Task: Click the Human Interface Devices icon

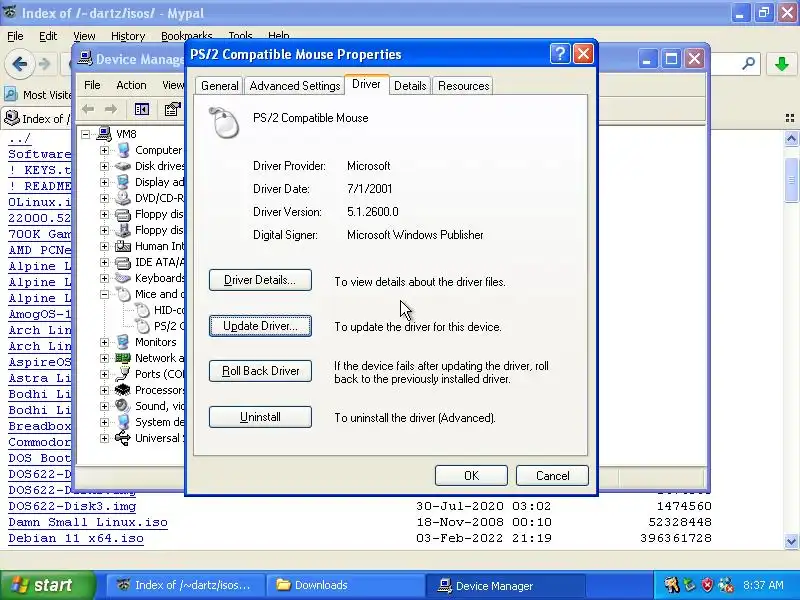Action: coord(122,246)
